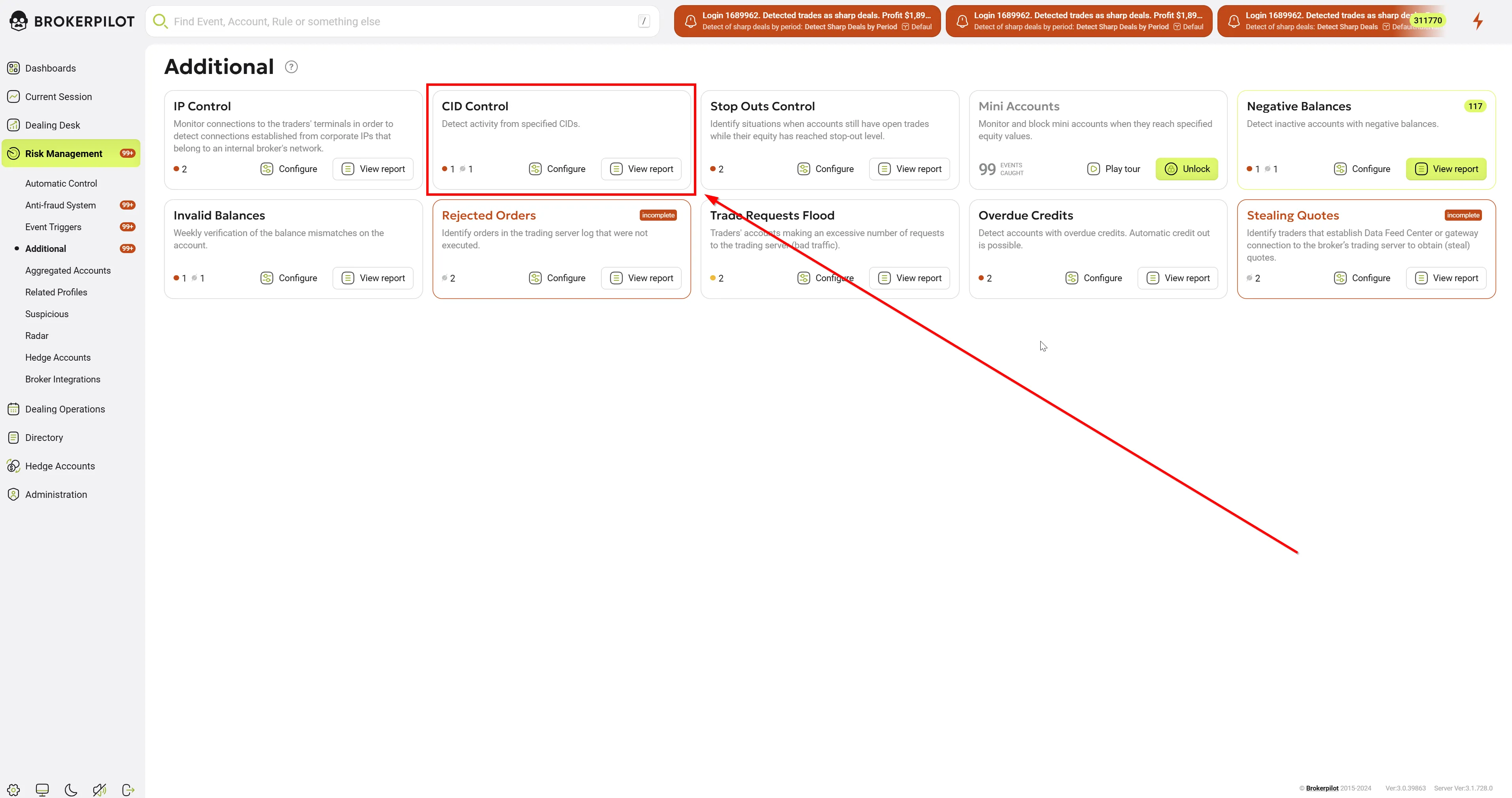Open settings gear at sidebar bottom

(13, 790)
